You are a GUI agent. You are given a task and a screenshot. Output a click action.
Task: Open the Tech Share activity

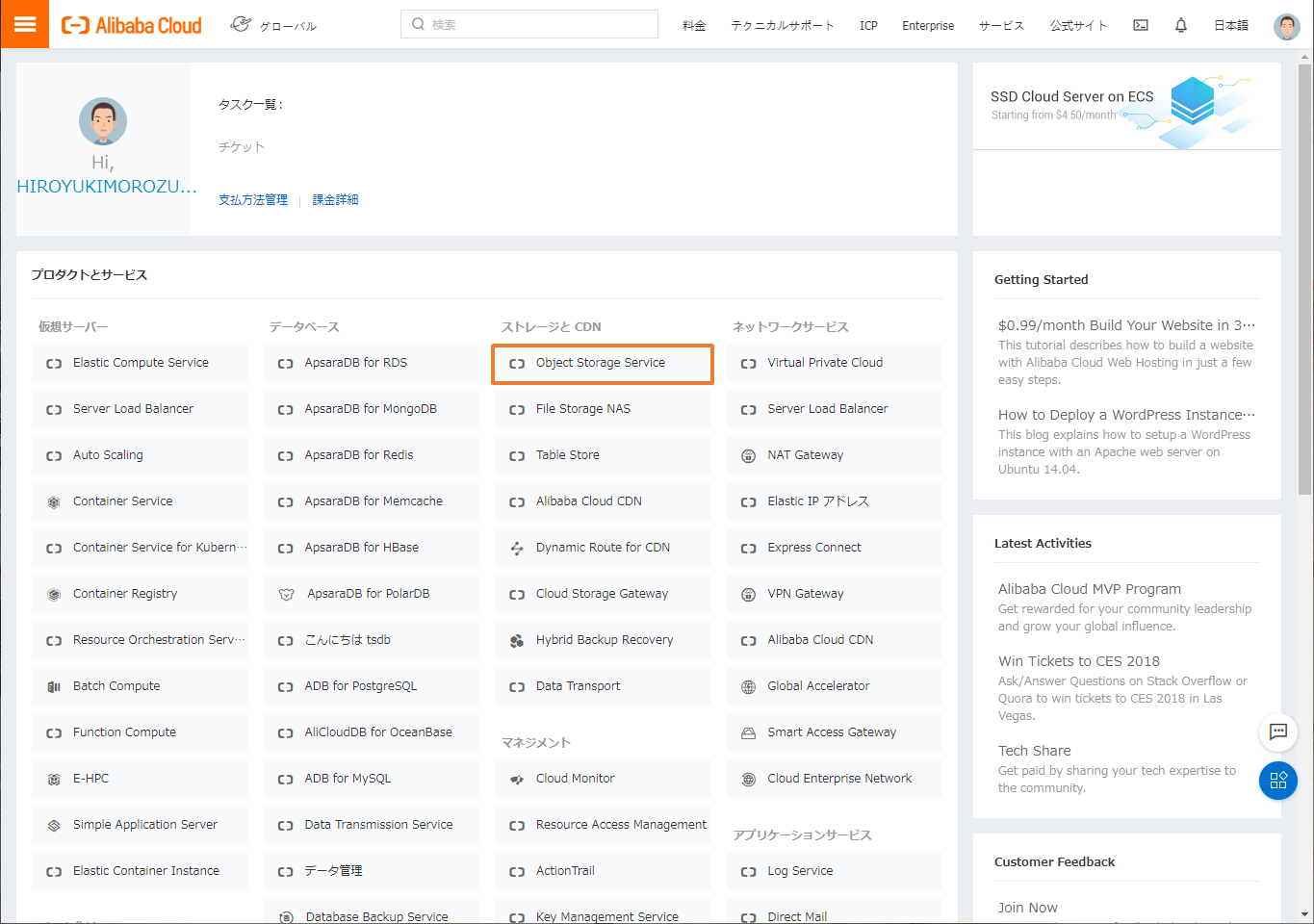tap(1035, 751)
